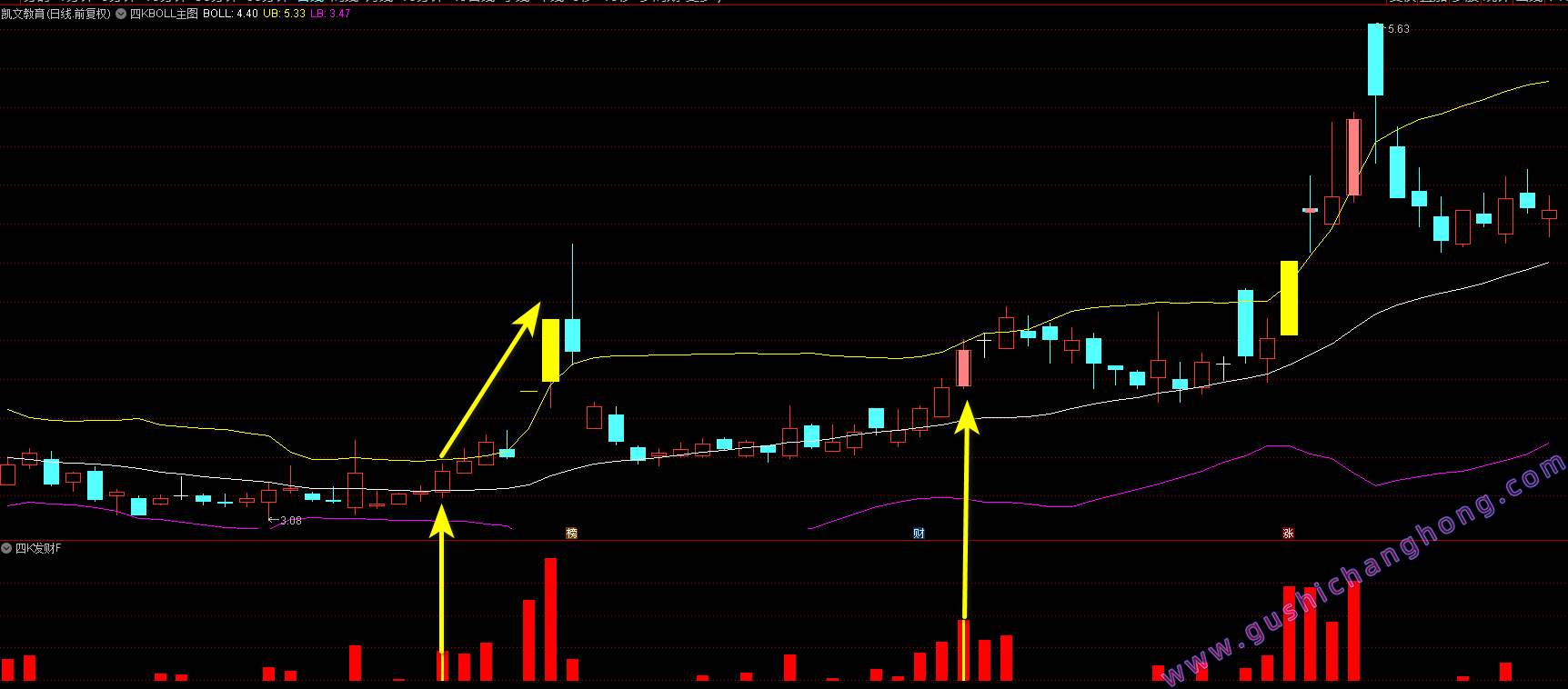Select the tall cyan candle at 5.63 high
This screenshot has width=1568, height=689.
[x=1376, y=60]
